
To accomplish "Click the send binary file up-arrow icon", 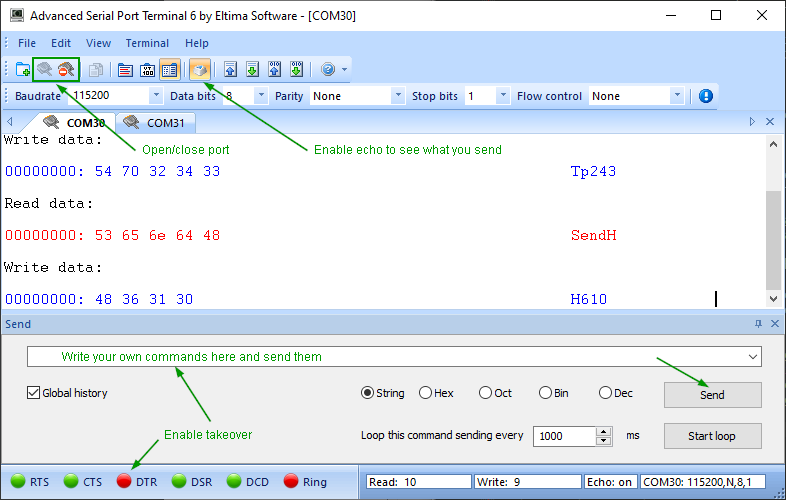I will [x=274, y=69].
